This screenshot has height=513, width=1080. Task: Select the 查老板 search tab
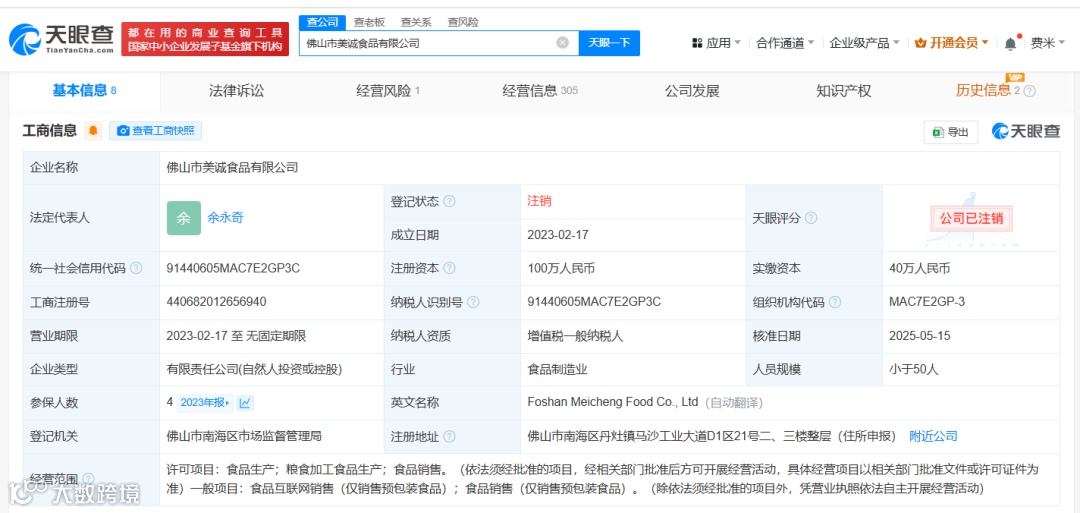[369, 22]
